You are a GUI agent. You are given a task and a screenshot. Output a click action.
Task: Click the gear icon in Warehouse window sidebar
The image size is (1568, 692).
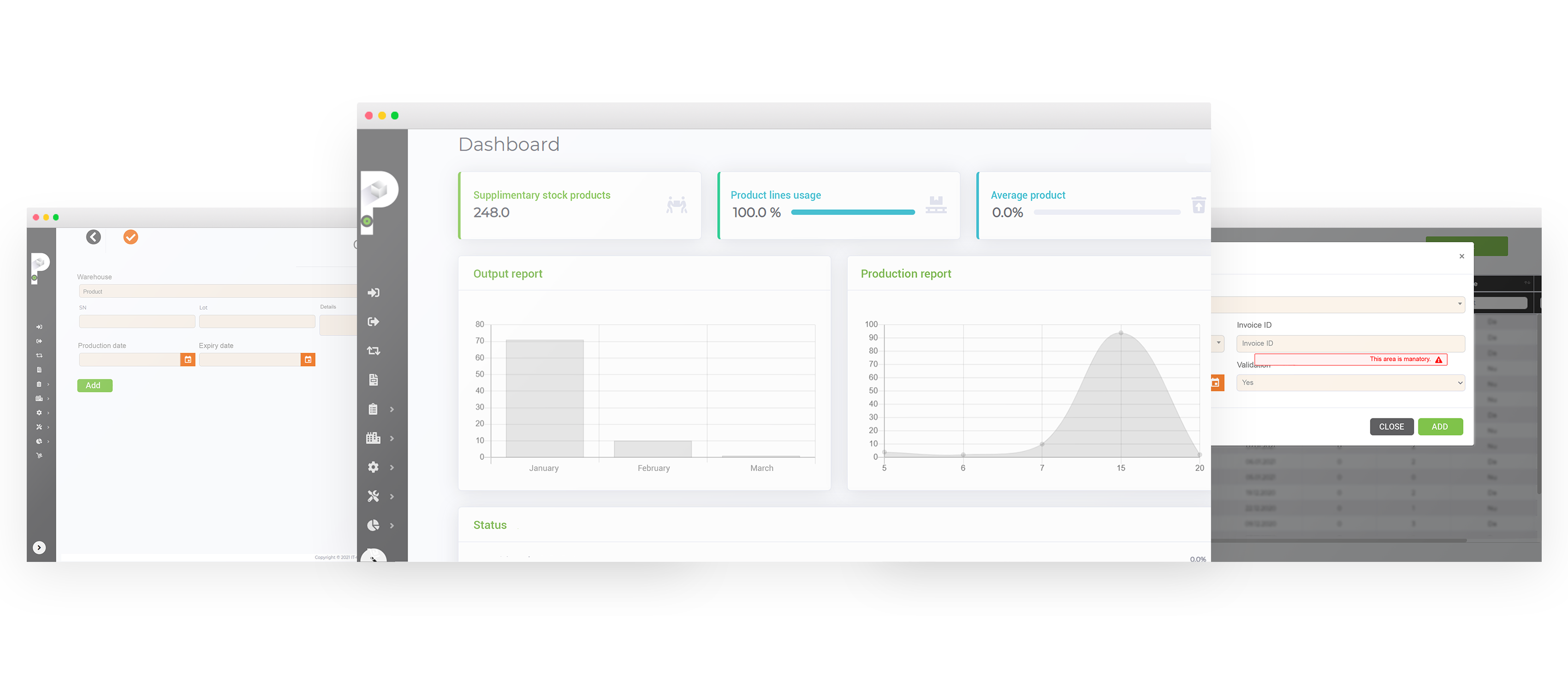click(39, 413)
